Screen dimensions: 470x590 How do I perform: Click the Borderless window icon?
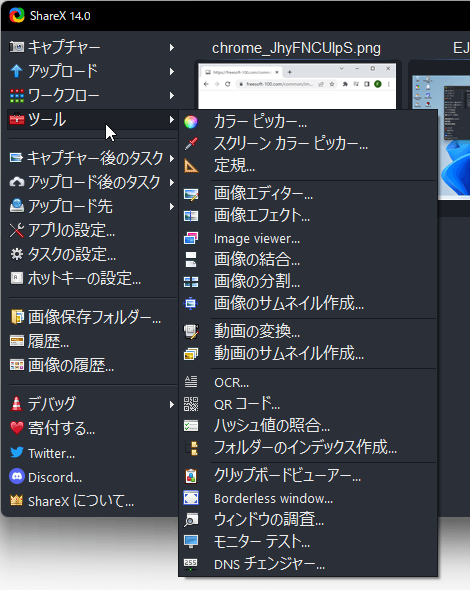click(x=191, y=498)
